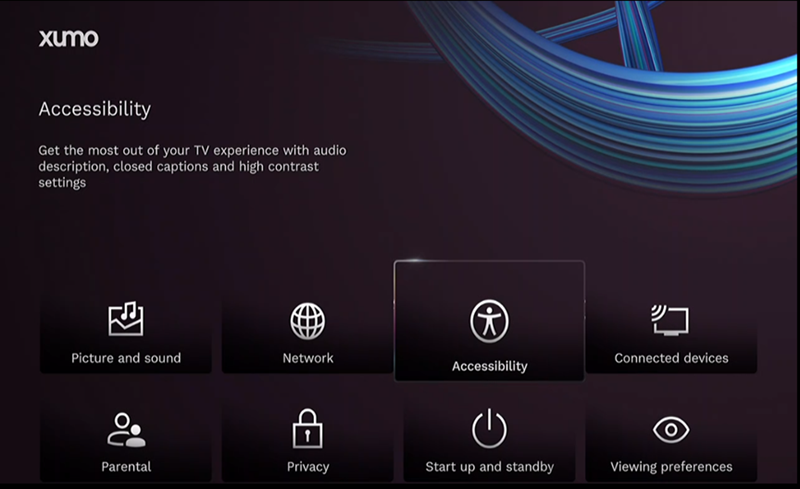Screen dimensions: 800x489
Task: Choose the 'Start up and standby' label
Action: pyautogui.click(x=489, y=467)
